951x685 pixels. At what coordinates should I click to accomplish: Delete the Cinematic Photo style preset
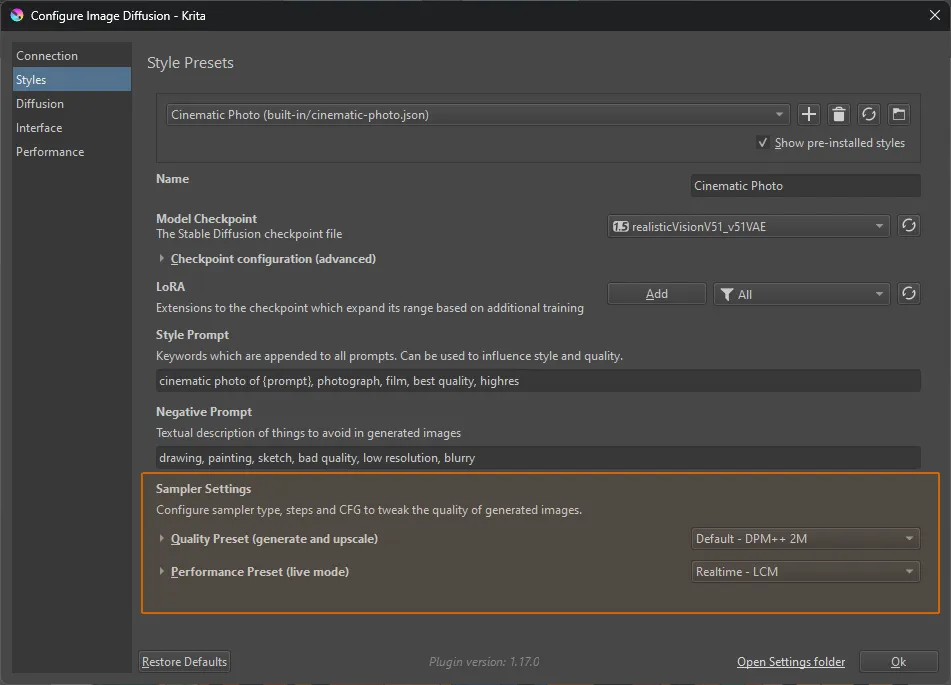(x=838, y=114)
